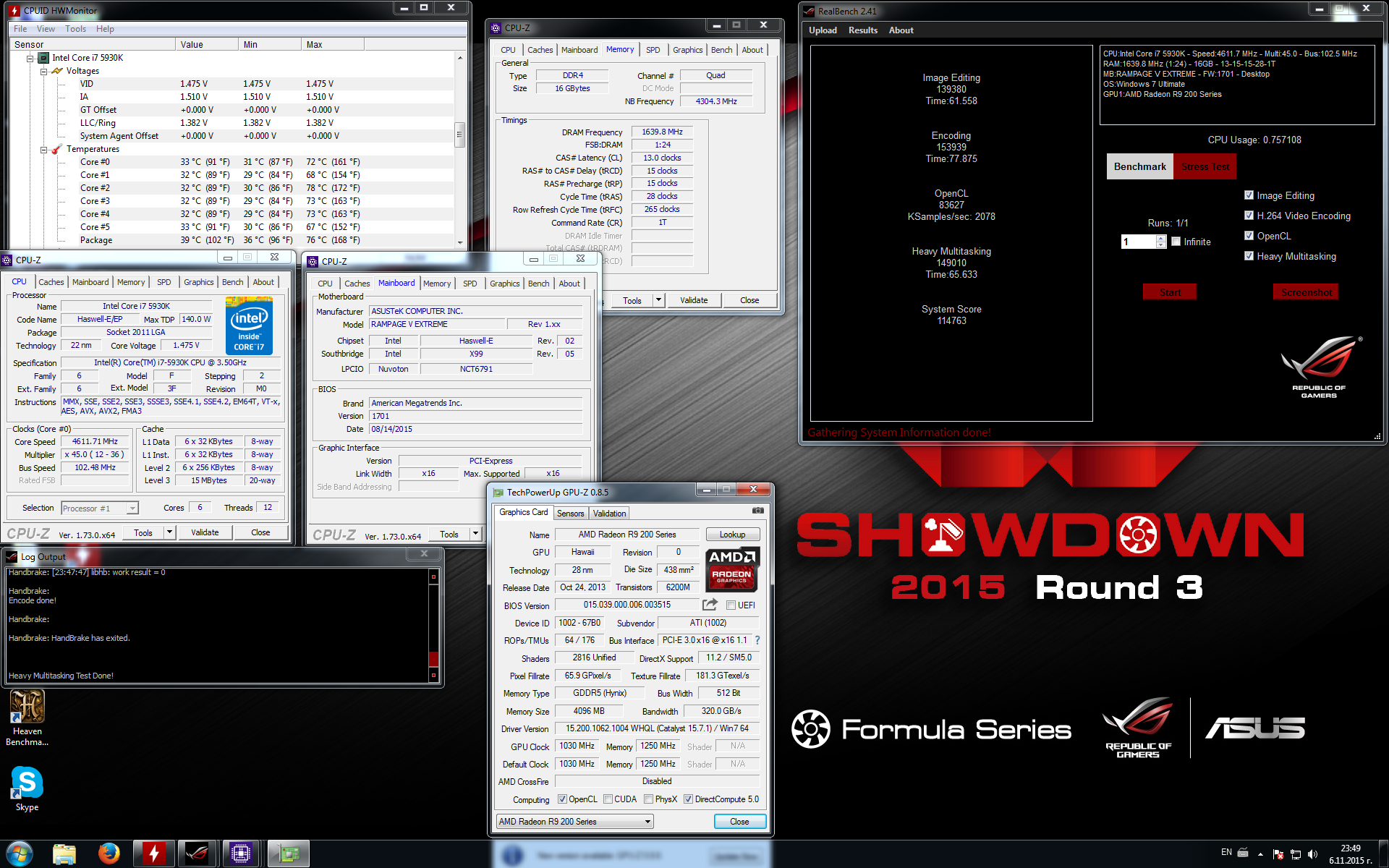Open the Results menu in RealBench

coord(862,30)
